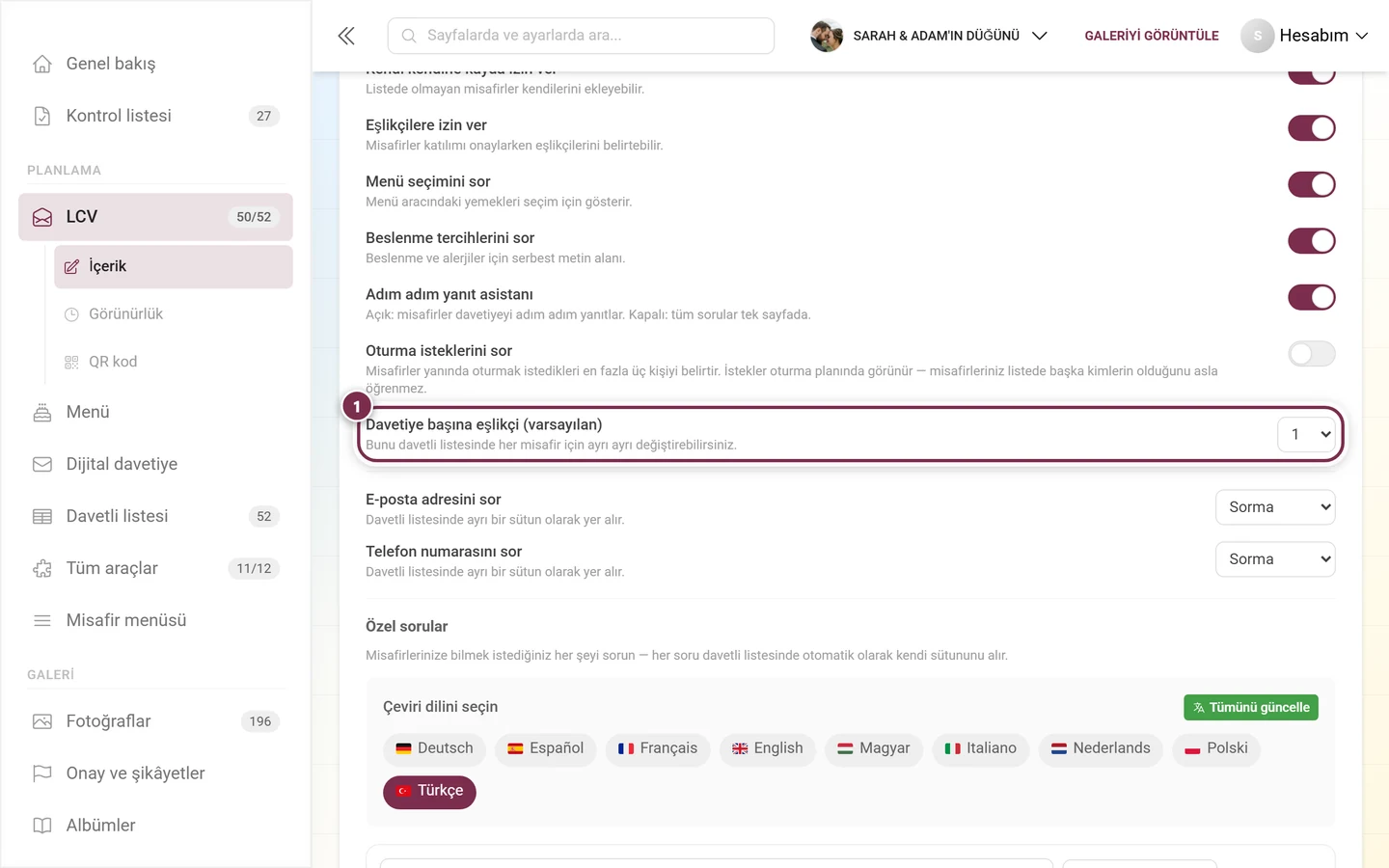This screenshot has width=1389, height=868.
Task: Open Genel bakış home icon
Action: coord(42,64)
